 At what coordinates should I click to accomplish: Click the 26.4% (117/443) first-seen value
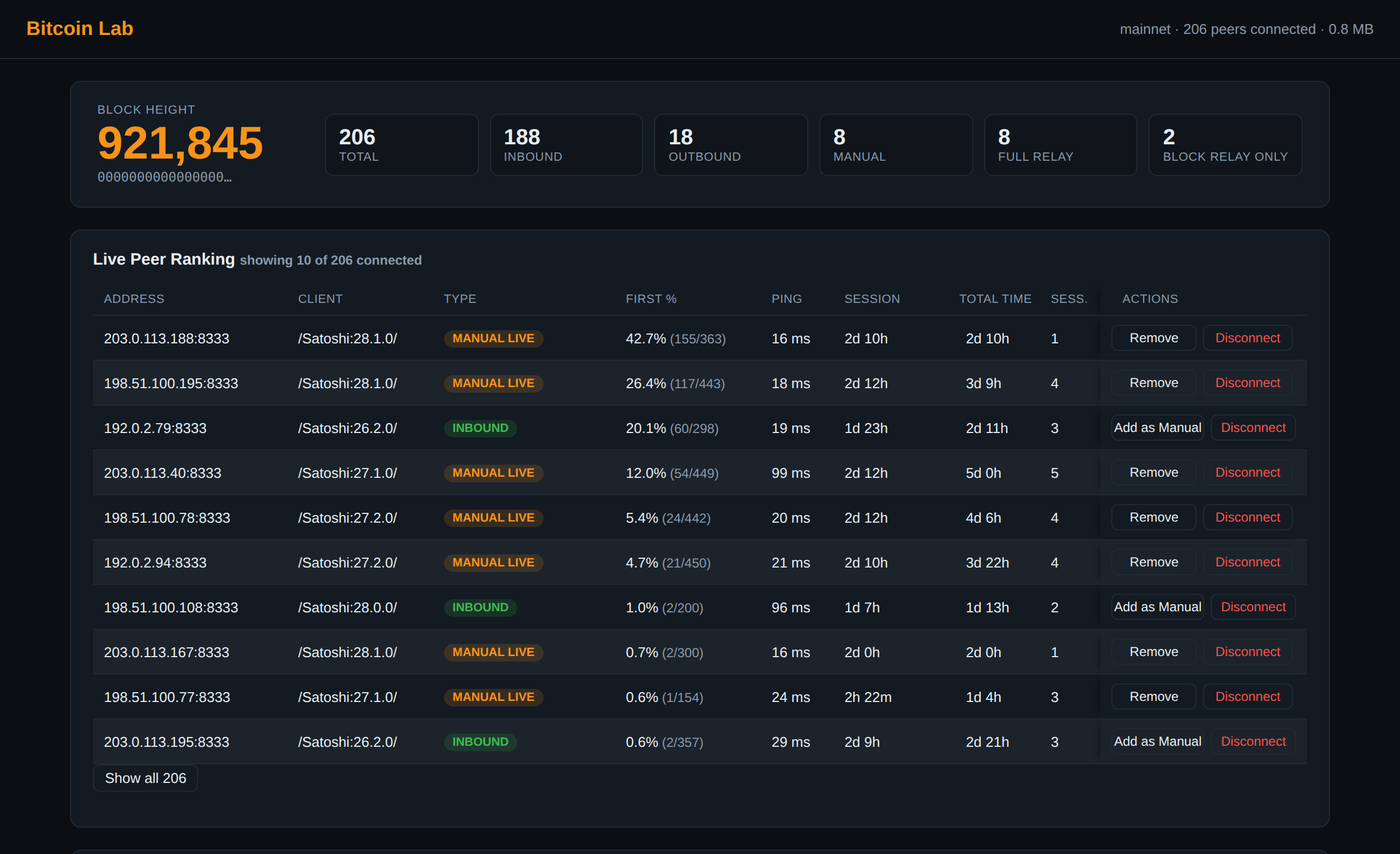(675, 383)
